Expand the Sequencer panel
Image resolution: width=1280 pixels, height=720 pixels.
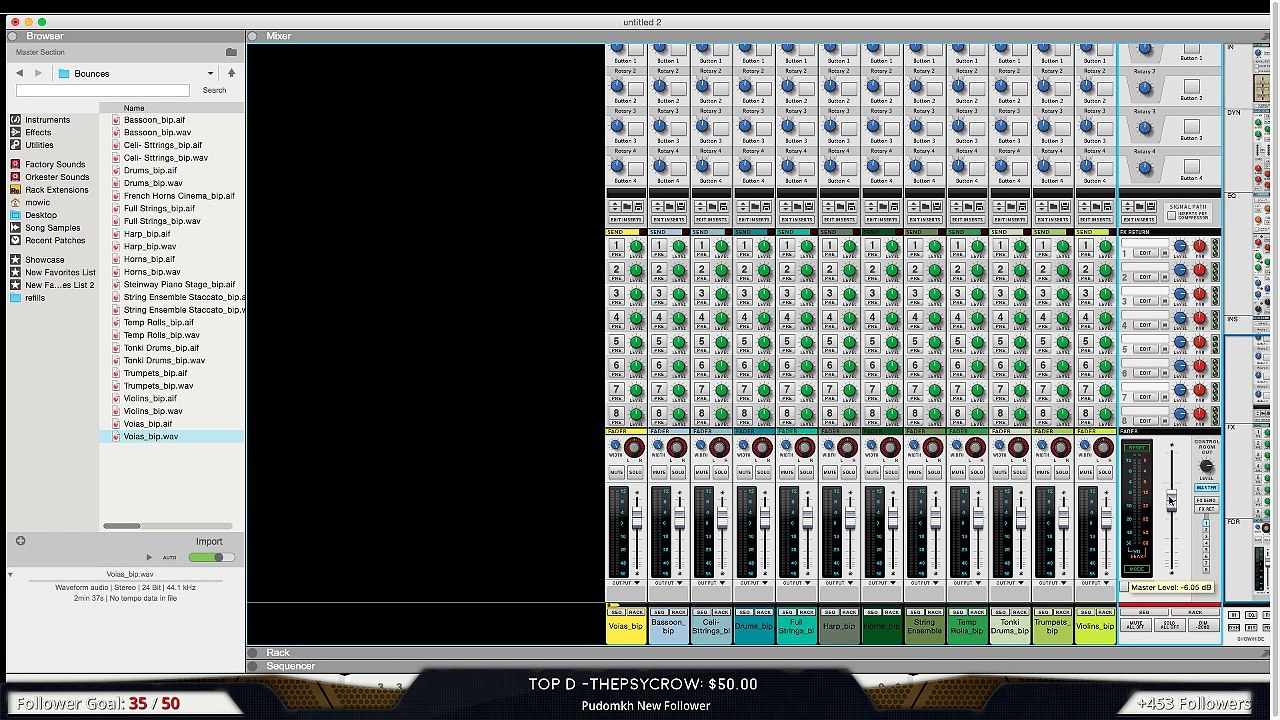(x=254, y=666)
